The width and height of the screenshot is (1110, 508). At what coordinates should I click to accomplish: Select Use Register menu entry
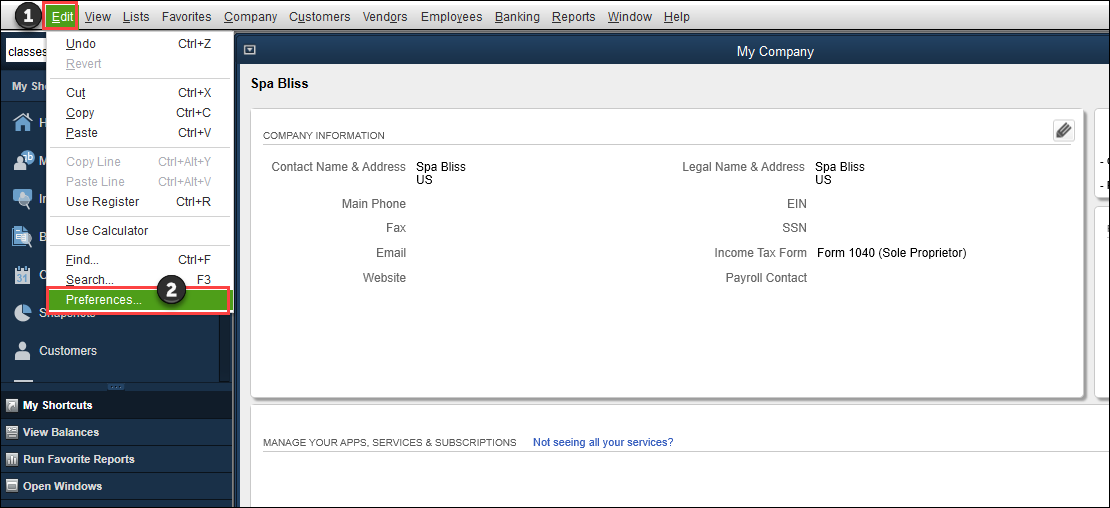point(139,202)
